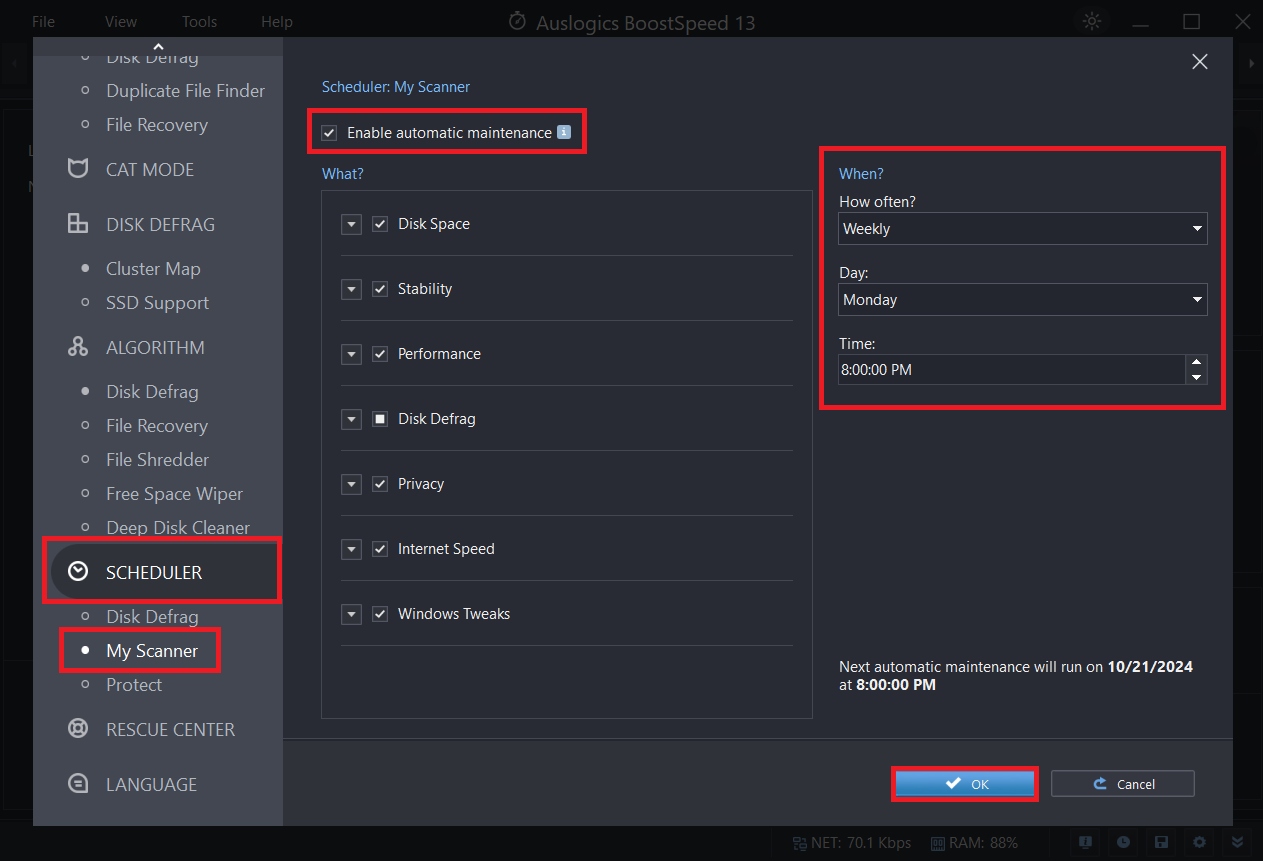
Task: Select the SCHEDULER section label
Action: (x=154, y=573)
